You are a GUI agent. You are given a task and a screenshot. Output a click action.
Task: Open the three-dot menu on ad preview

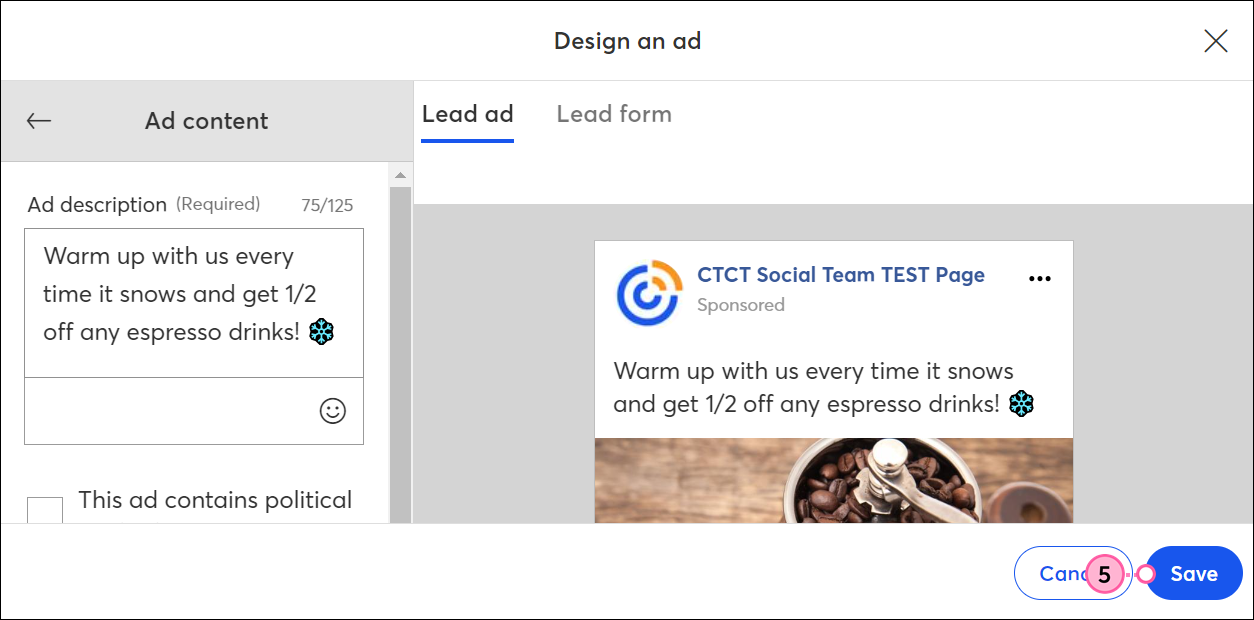[x=1040, y=279]
